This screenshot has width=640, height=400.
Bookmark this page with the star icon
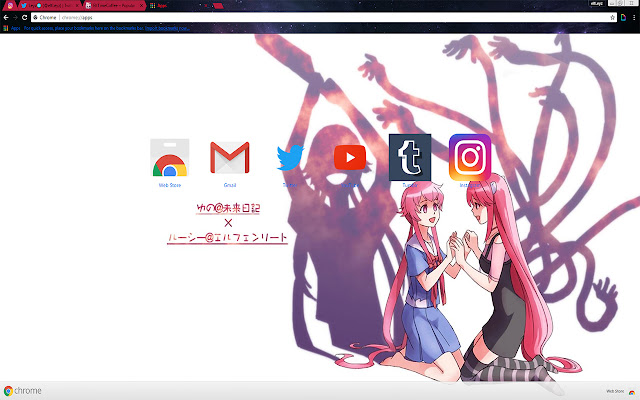pos(612,18)
